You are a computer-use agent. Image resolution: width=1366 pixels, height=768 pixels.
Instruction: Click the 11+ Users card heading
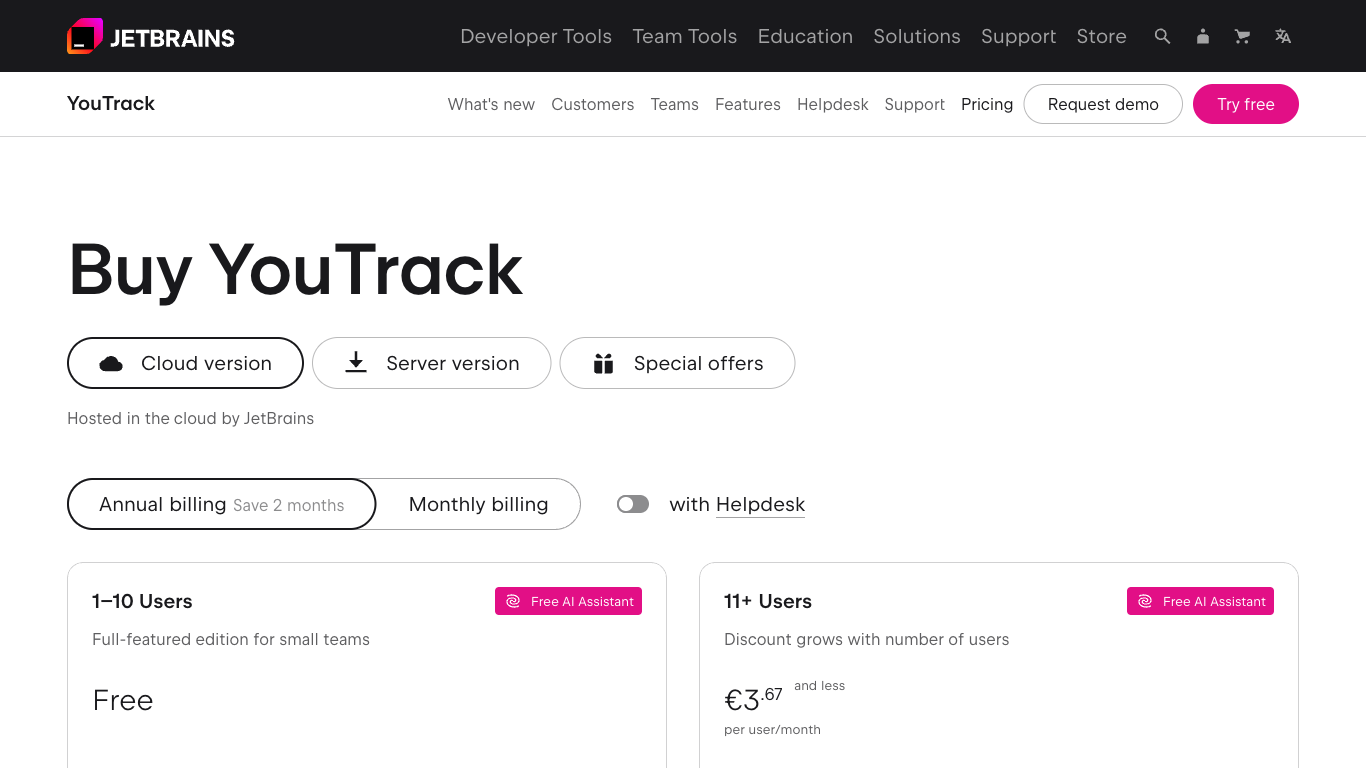tap(768, 601)
